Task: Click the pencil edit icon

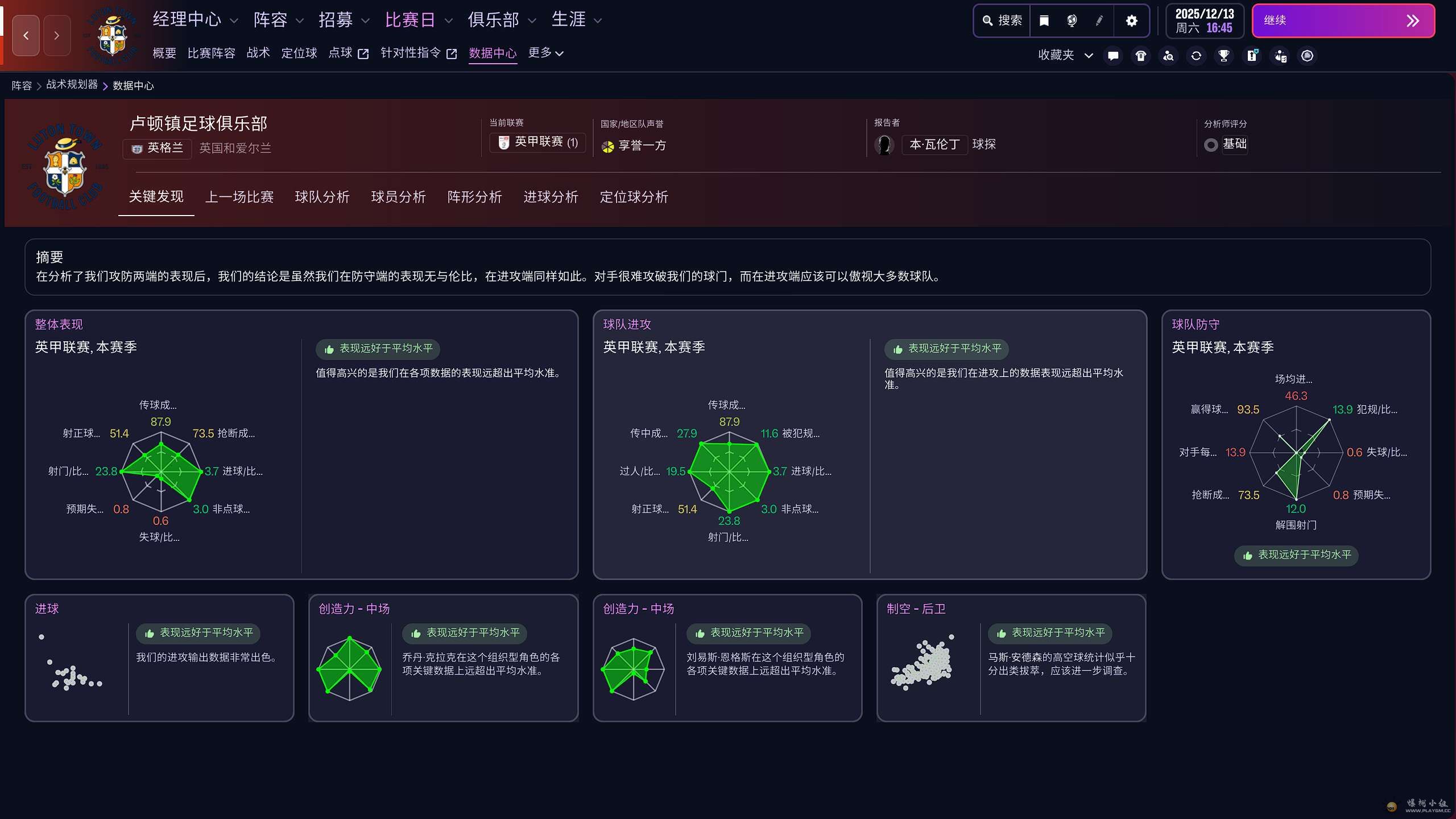Action: click(1099, 21)
